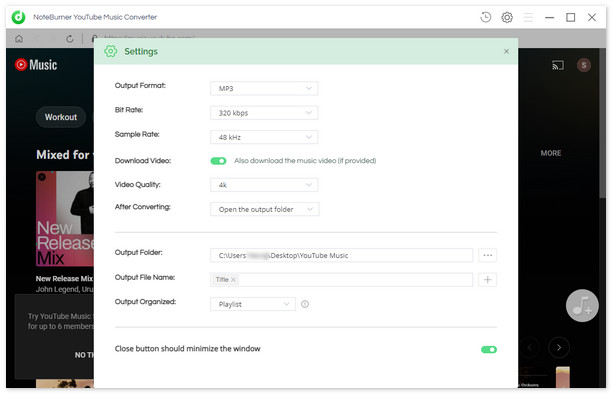Maximize the NoteBurner window
The image size is (612, 394).
571,17
